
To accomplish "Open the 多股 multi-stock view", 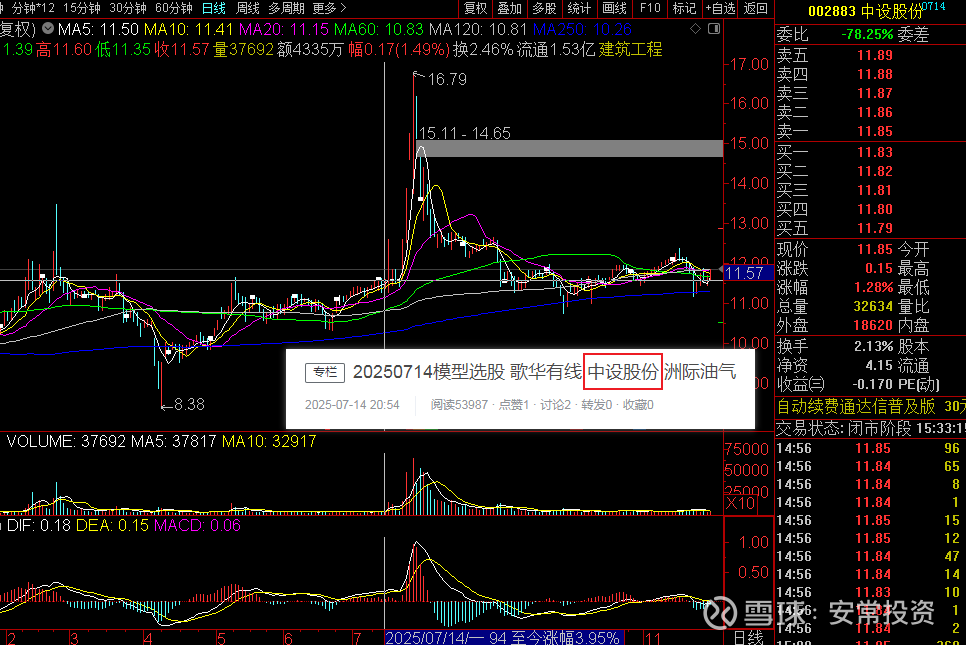I will pos(544,8).
